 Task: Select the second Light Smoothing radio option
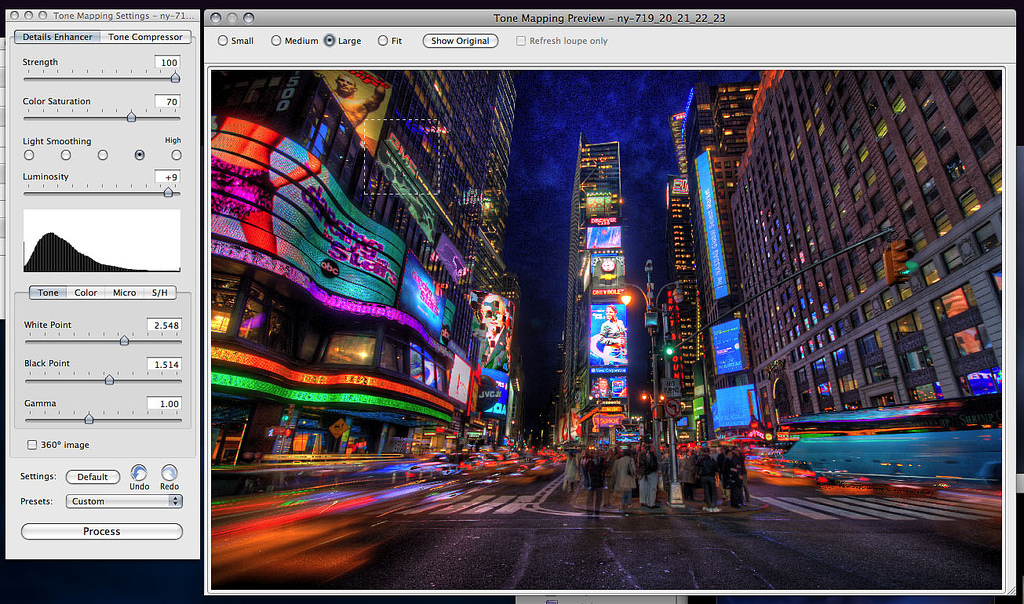tap(66, 155)
